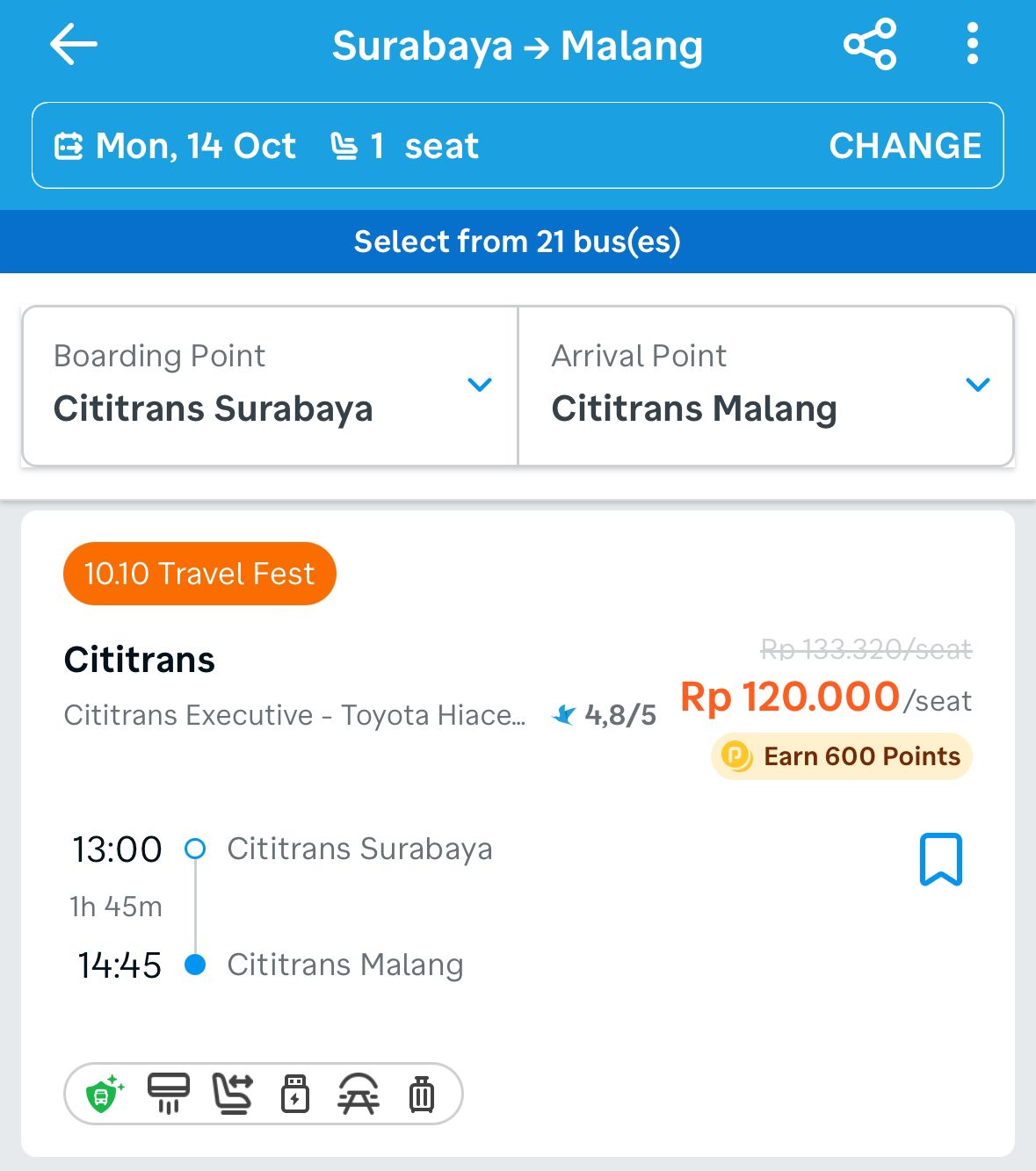
Task: Tap the air conditioner amenity icon
Action: [x=168, y=1094]
